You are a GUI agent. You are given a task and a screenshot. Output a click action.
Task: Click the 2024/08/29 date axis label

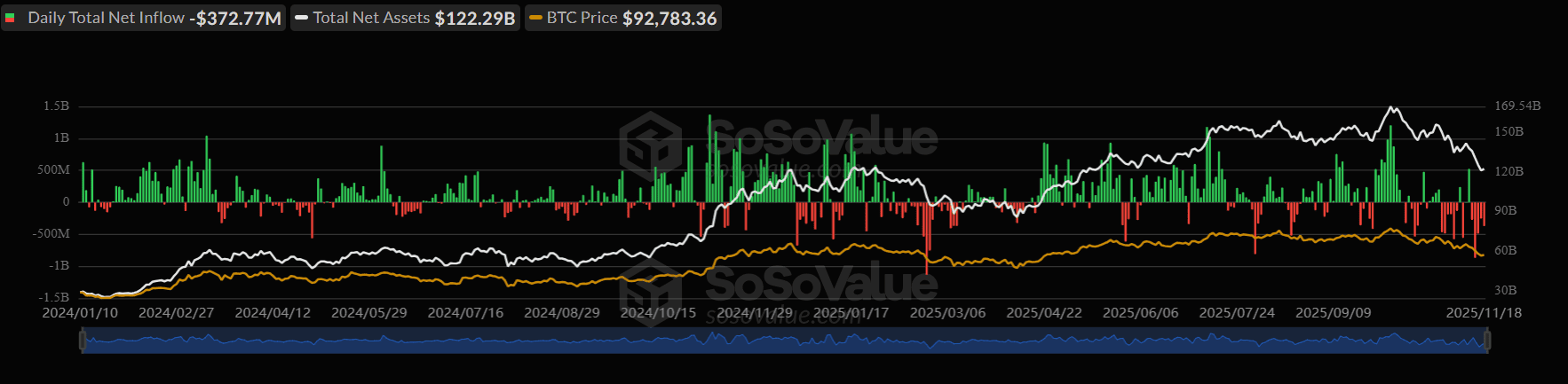point(562,313)
